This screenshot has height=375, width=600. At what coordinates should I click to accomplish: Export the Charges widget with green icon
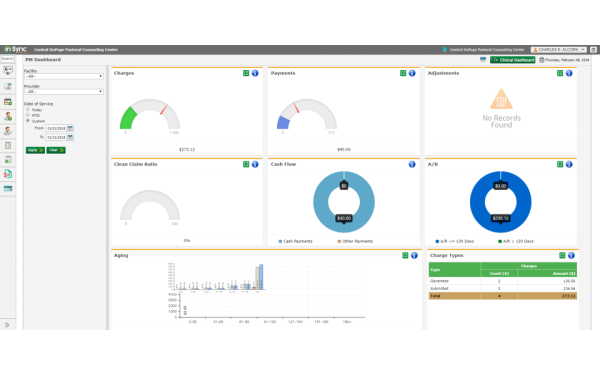[246, 73]
